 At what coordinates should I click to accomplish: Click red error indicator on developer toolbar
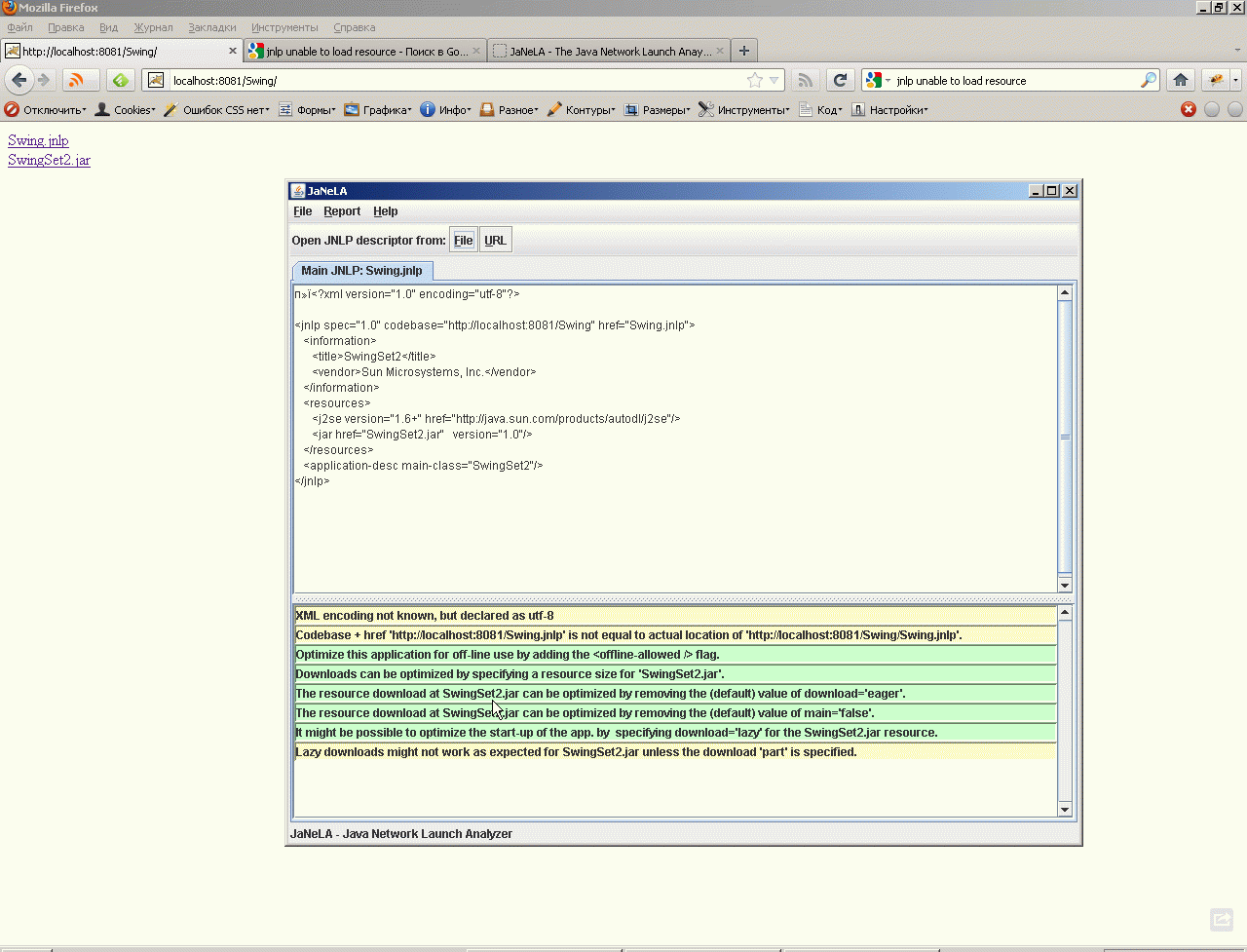[1189, 109]
